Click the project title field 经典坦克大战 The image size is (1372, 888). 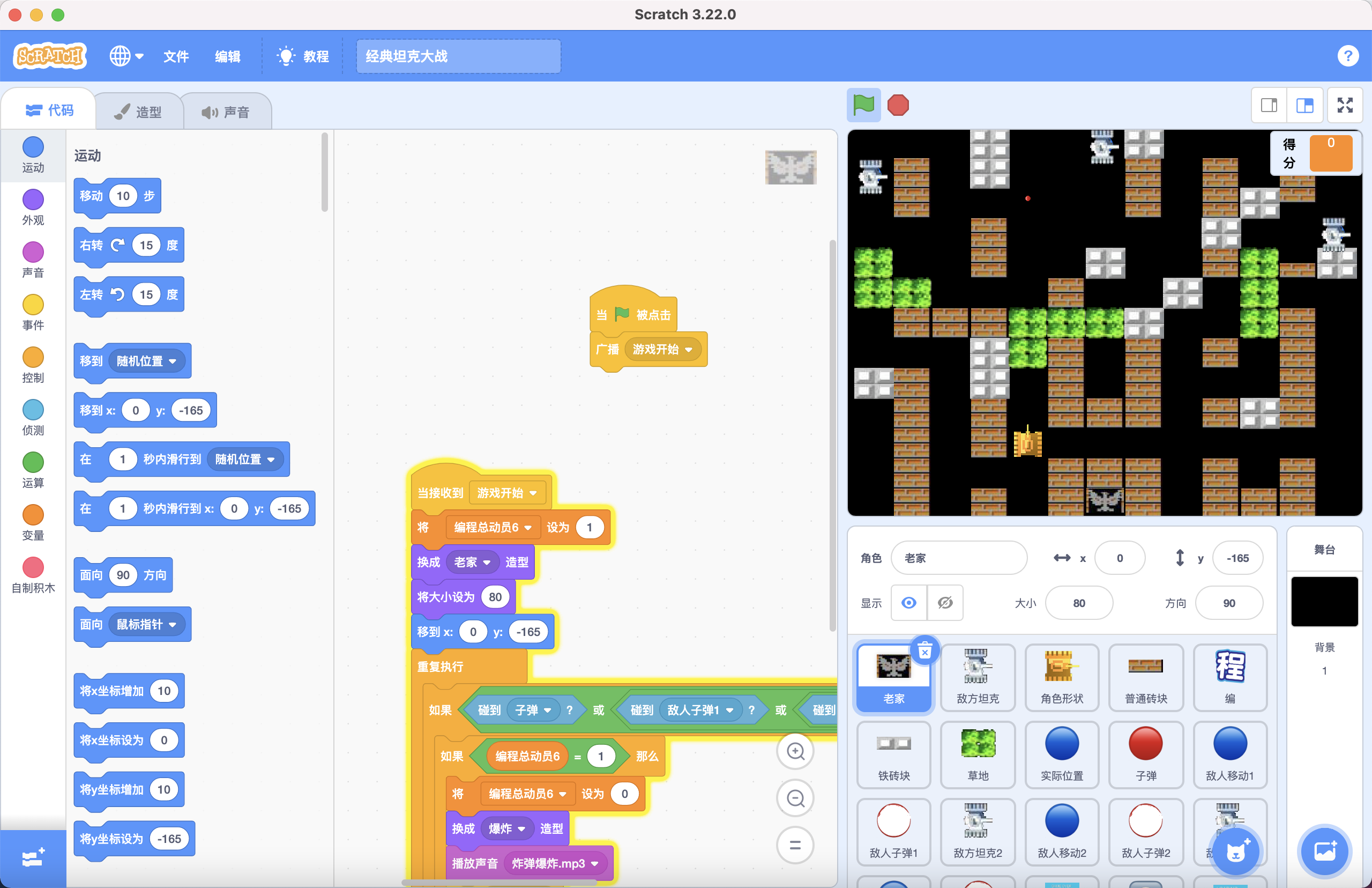tap(458, 56)
